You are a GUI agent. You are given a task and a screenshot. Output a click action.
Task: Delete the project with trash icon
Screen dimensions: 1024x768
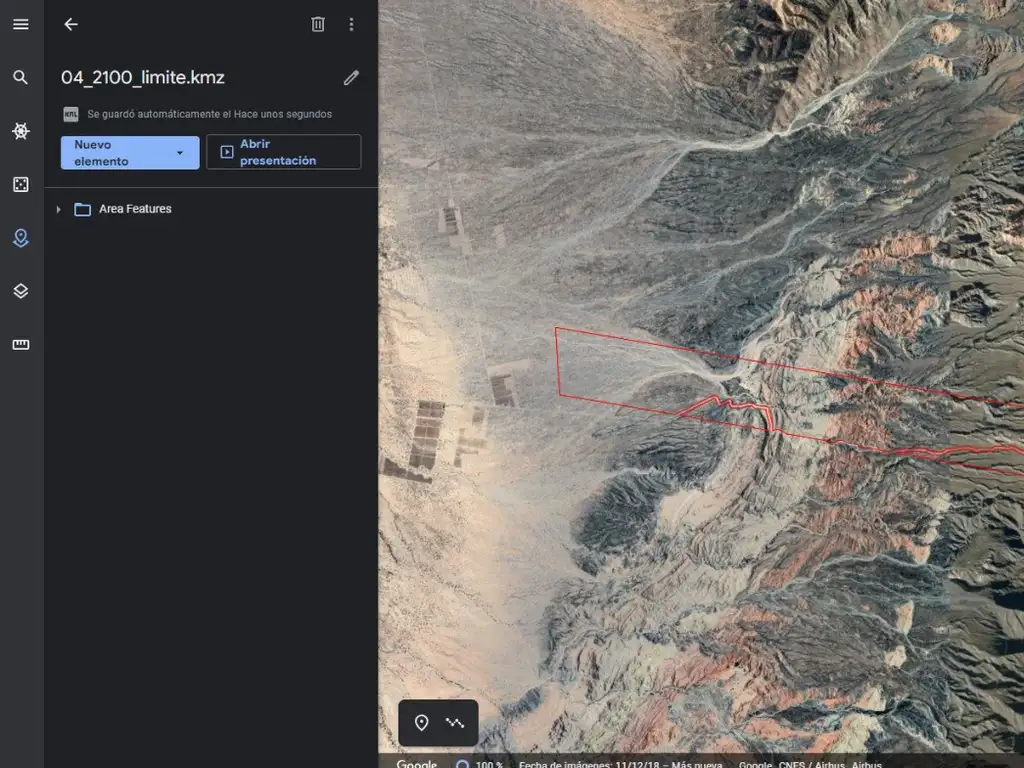pos(318,24)
